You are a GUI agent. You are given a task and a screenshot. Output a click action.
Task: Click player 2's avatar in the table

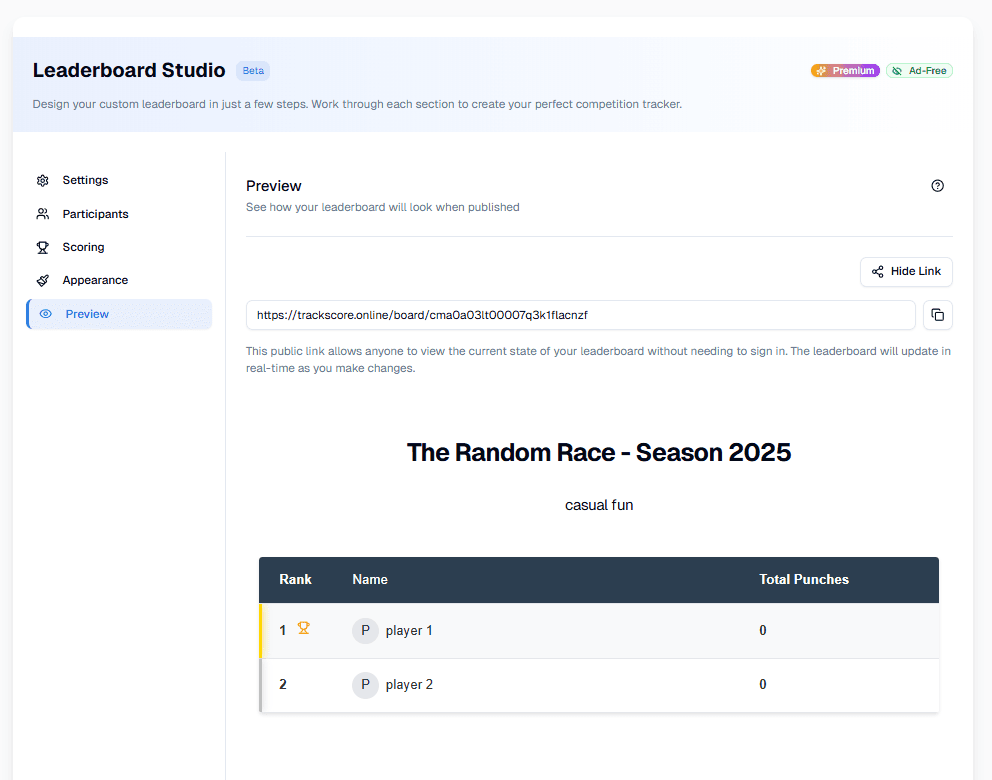tap(365, 684)
